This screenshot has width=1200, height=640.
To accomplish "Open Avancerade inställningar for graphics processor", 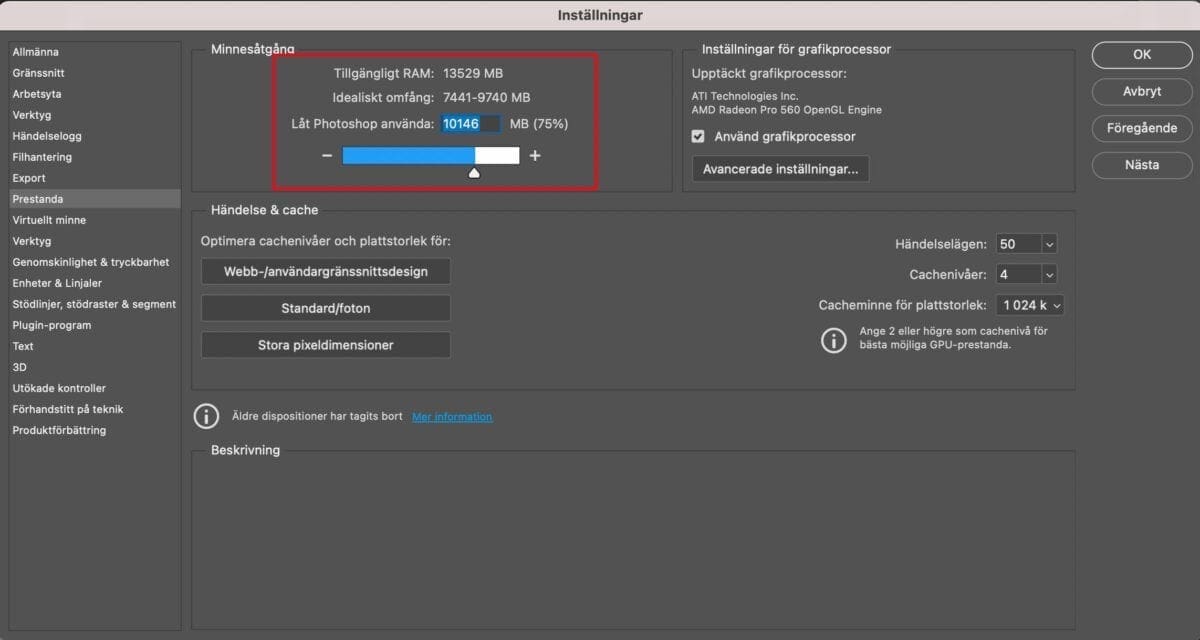I will click(x=781, y=169).
